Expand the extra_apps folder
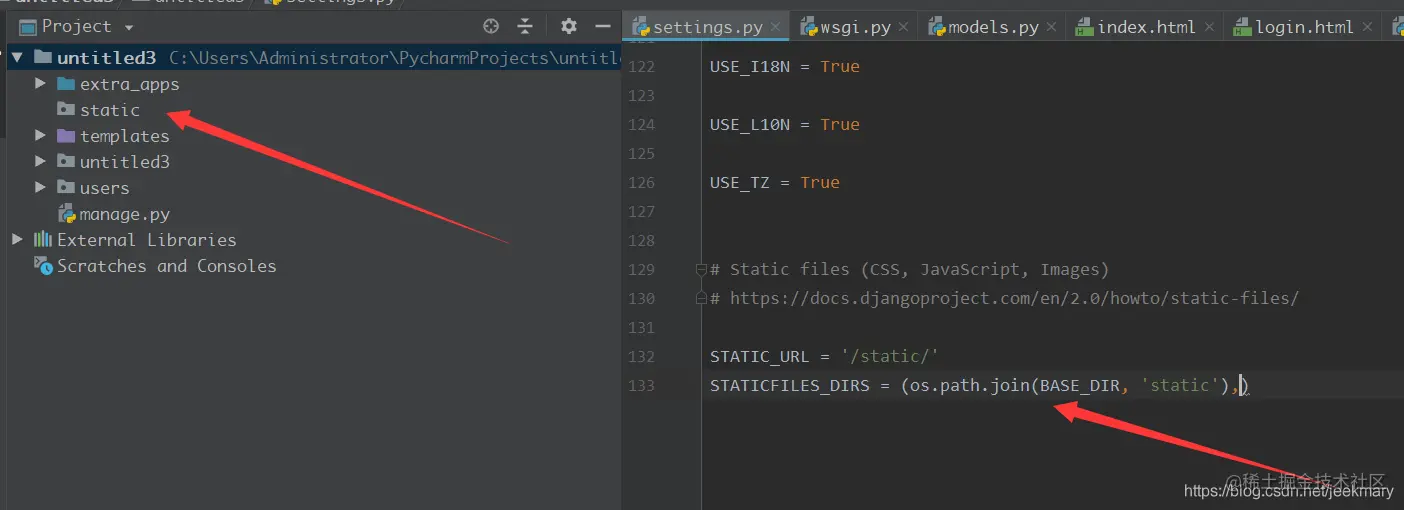This screenshot has height=510, width=1404. click(40, 84)
